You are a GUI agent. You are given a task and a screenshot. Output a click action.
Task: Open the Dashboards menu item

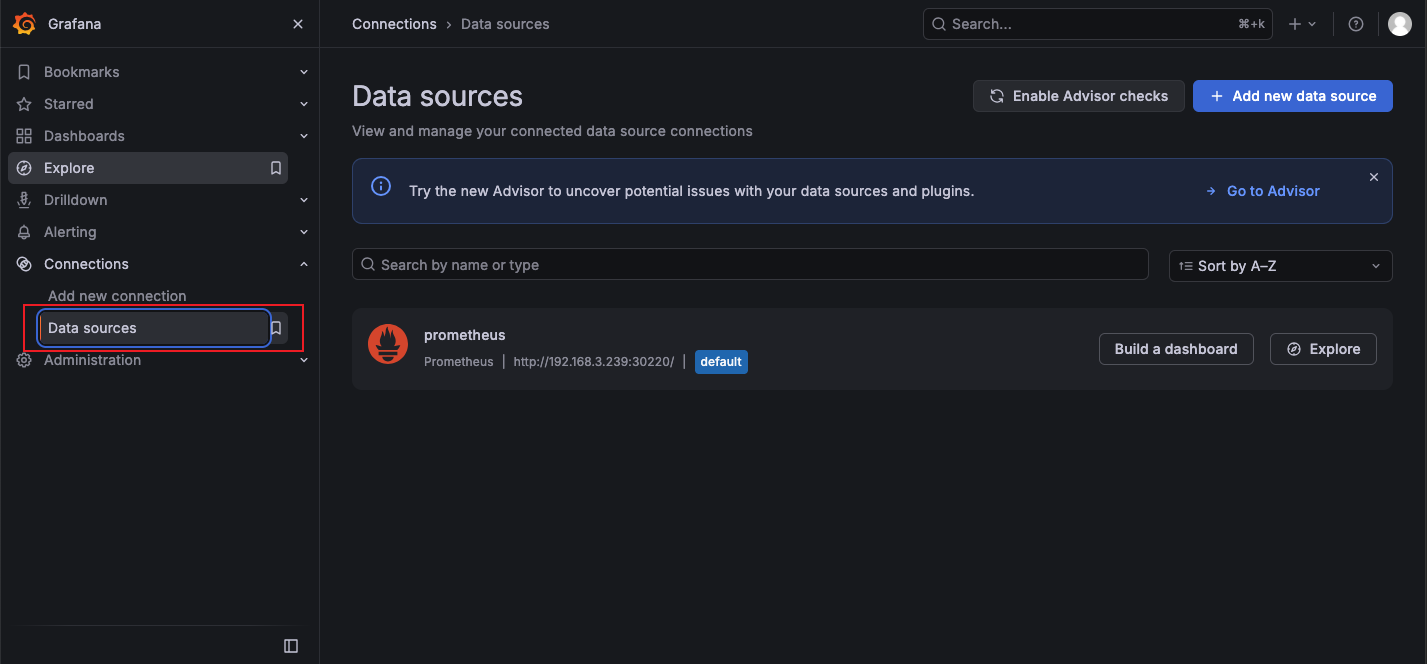(84, 136)
